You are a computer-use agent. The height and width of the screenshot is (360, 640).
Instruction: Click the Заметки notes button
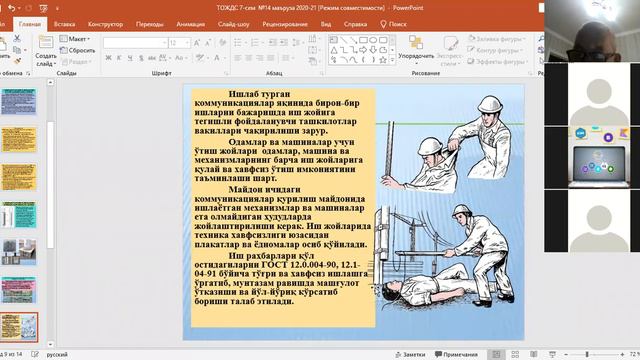point(410,354)
